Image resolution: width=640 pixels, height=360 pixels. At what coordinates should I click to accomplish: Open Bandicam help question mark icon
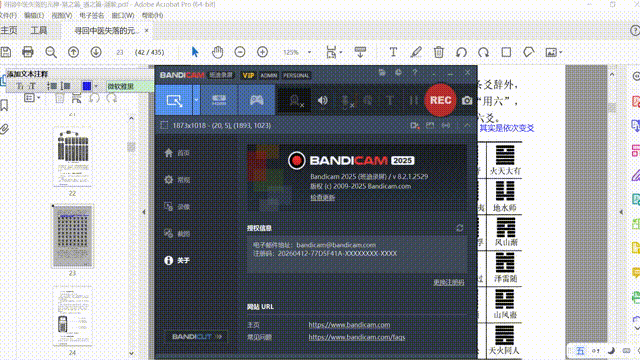(x=415, y=73)
